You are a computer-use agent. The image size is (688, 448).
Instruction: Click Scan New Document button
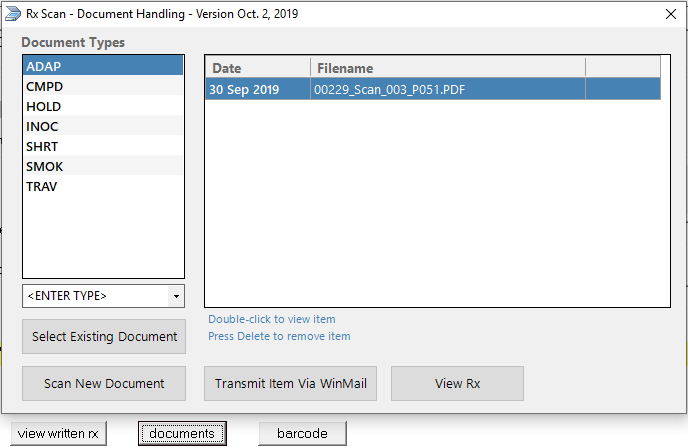point(104,384)
